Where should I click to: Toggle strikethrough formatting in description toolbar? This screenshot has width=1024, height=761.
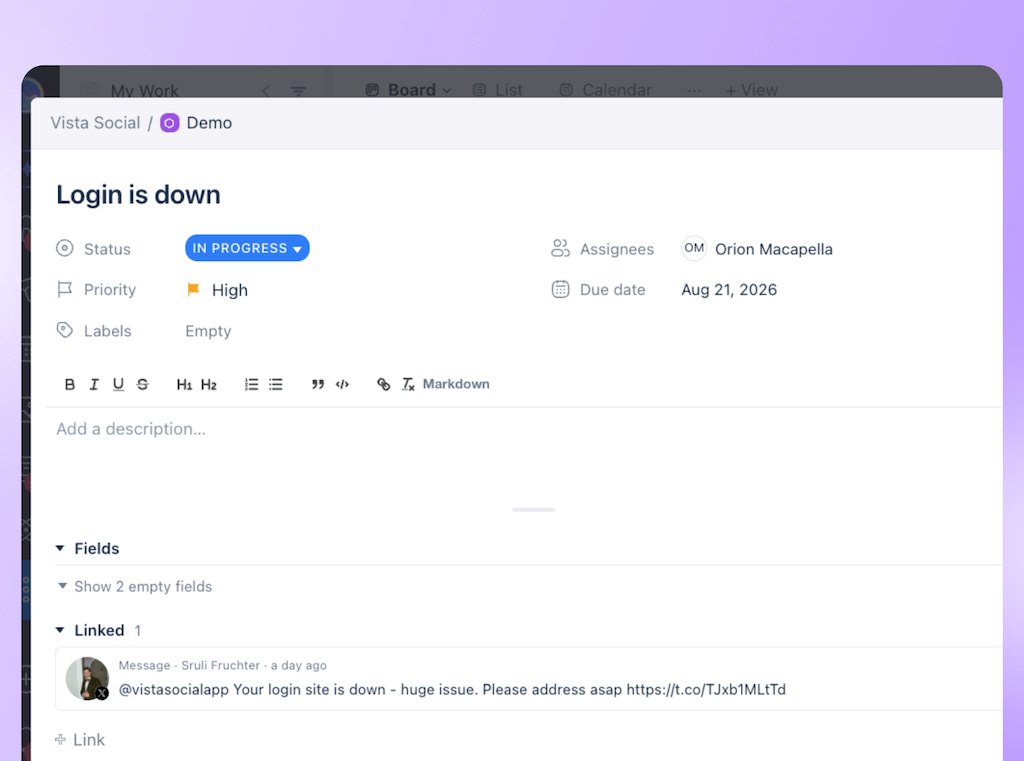[x=142, y=385]
